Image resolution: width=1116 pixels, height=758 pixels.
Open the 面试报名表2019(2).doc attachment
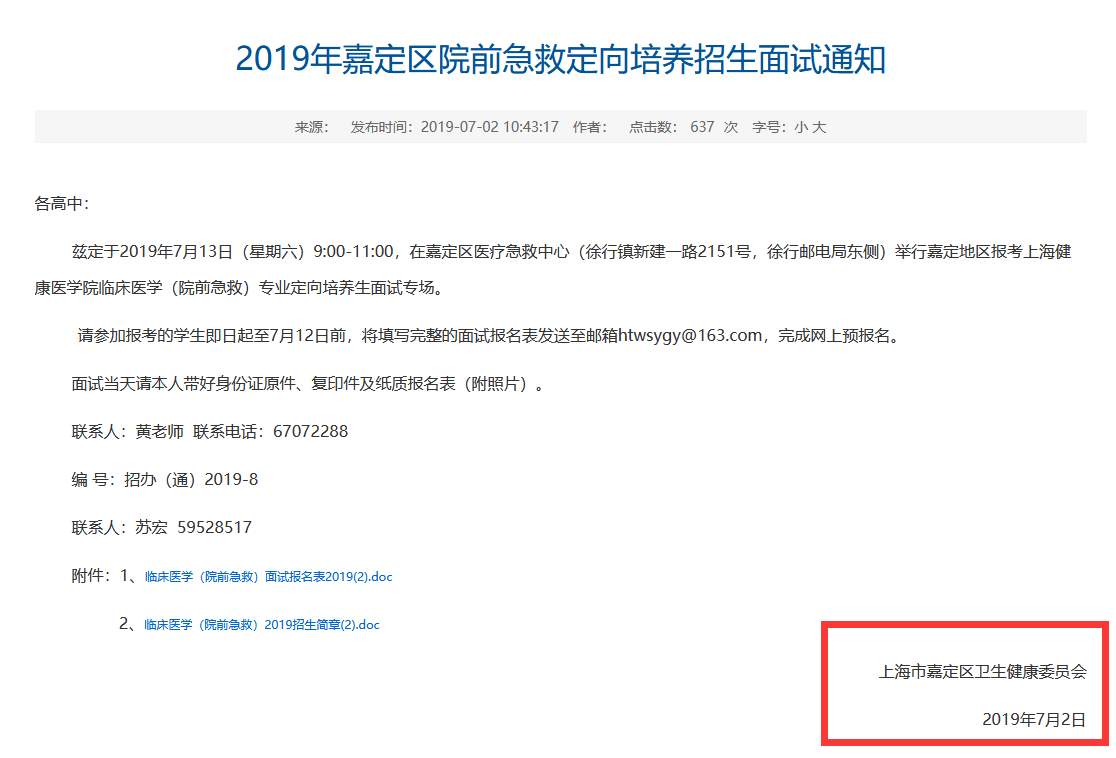pos(268,577)
